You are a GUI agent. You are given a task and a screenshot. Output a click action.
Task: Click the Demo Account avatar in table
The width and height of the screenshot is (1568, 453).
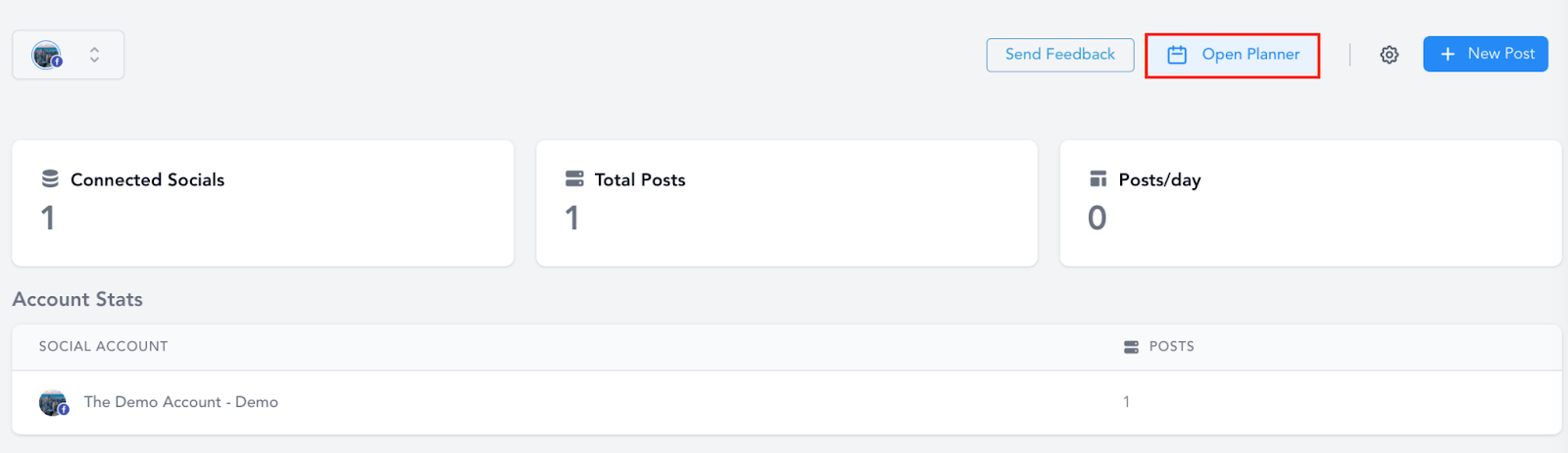pyautogui.click(x=53, y=403)
